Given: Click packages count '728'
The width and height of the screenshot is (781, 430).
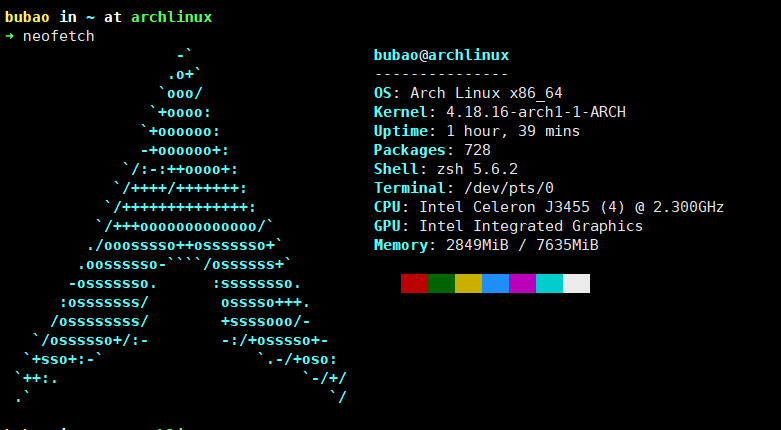Looking at the screenshot, I should coord(477,150).
